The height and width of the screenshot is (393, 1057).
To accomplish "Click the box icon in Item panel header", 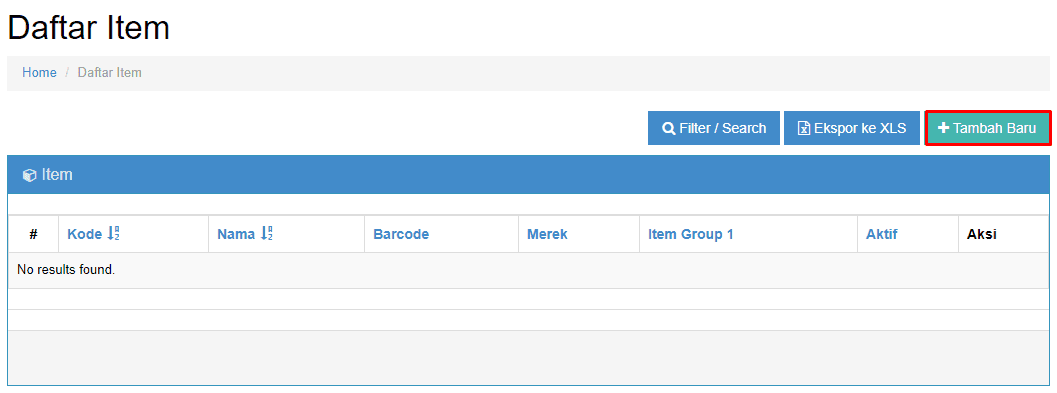I will (30, 175).
